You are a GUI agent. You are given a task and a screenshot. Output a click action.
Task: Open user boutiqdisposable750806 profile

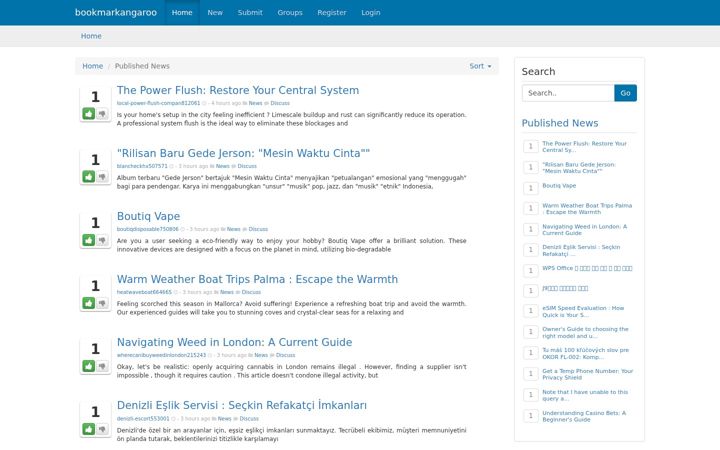point(147,229)
